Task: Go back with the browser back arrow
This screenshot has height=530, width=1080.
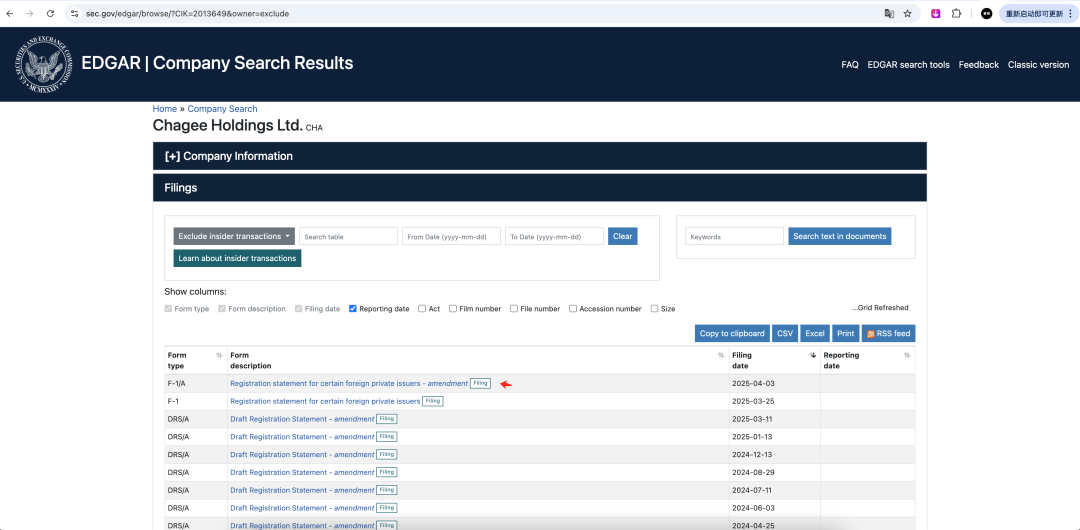Action: [x=10, y=13]
